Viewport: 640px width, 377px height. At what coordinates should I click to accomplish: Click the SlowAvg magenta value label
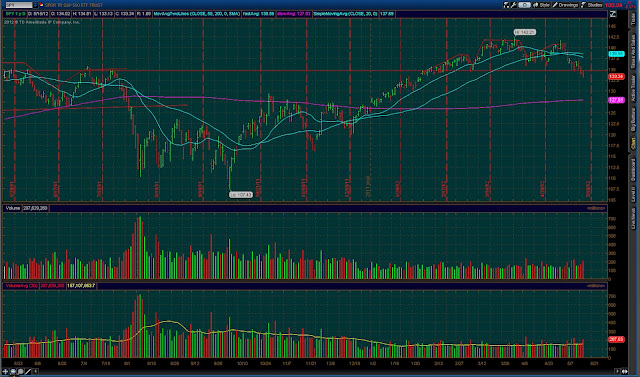tap(294, 14)
